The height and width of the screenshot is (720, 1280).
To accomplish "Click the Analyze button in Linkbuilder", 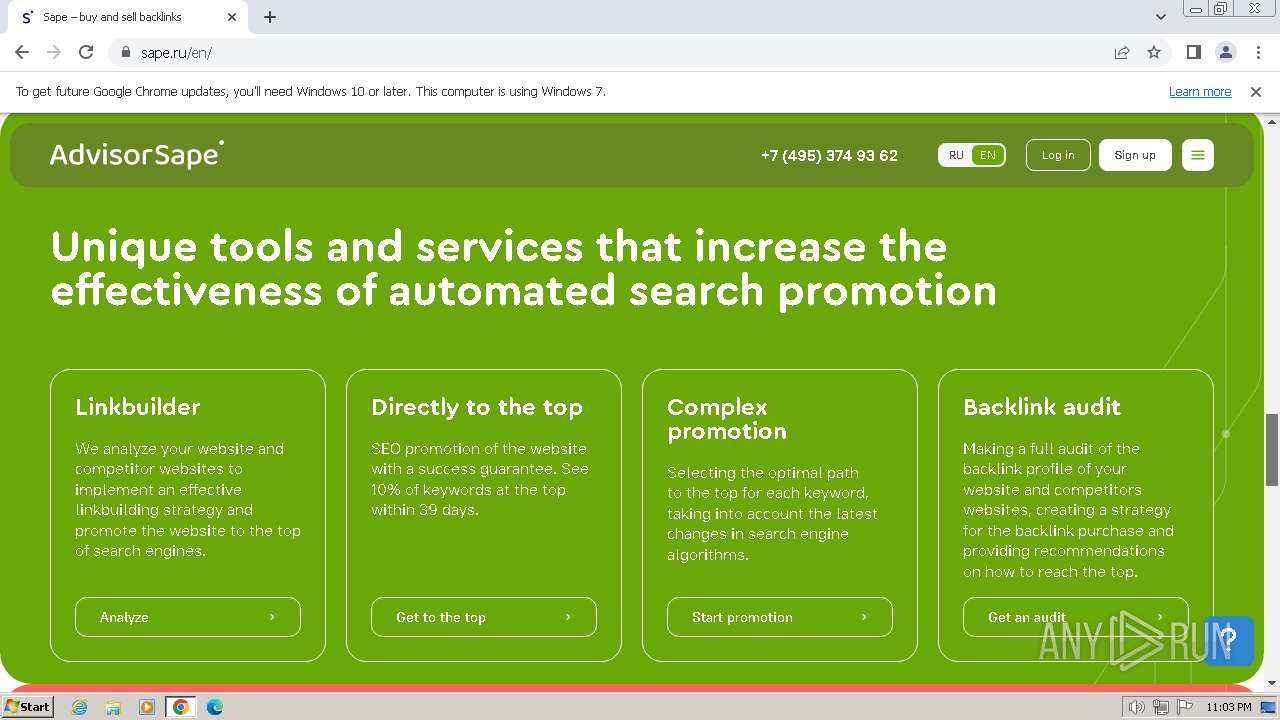I will [188, 617].
